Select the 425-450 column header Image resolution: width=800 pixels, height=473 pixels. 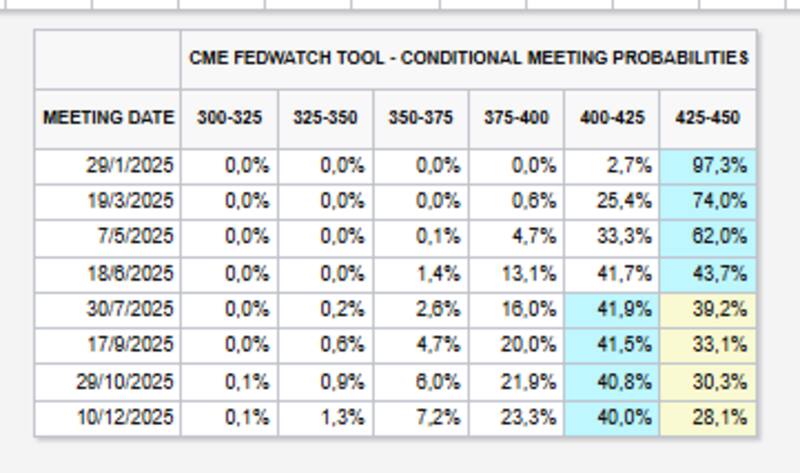point(707,118)
